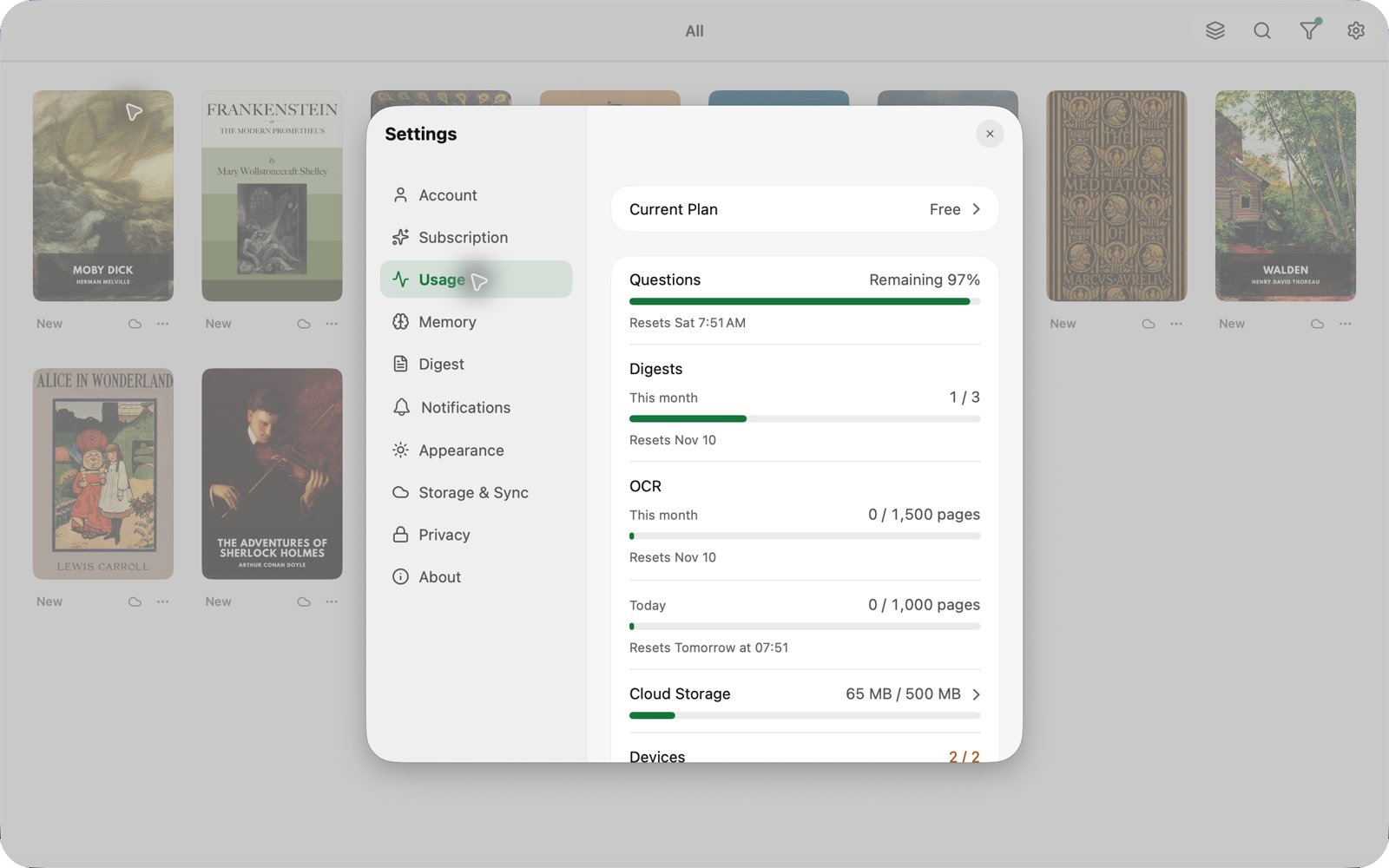This screenshot has height=868, width=1389.
Task: Click the "All" library title
Action: [x=694, y=31]
